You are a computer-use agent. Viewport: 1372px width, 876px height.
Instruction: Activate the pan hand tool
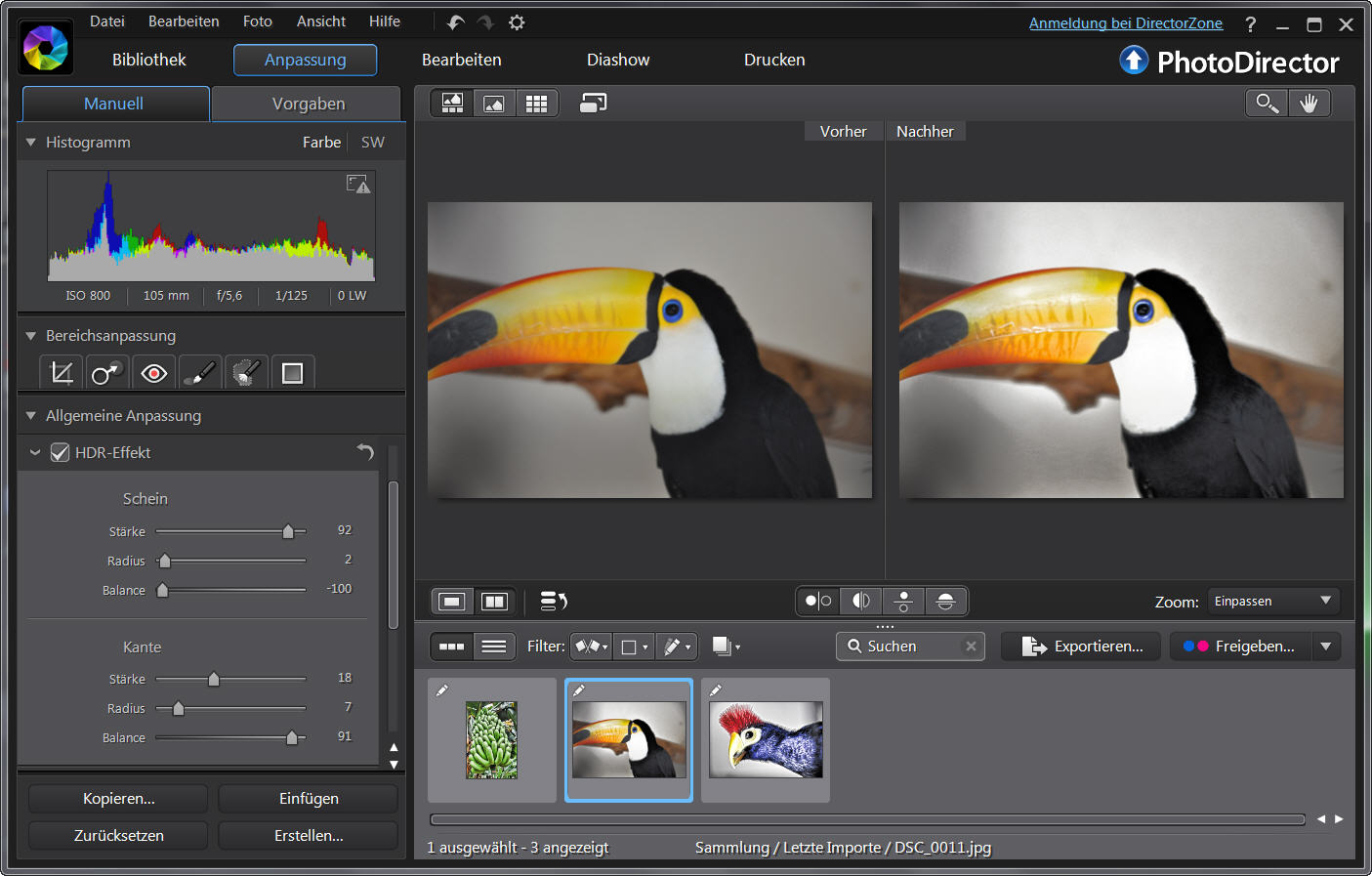point(1309,104)
